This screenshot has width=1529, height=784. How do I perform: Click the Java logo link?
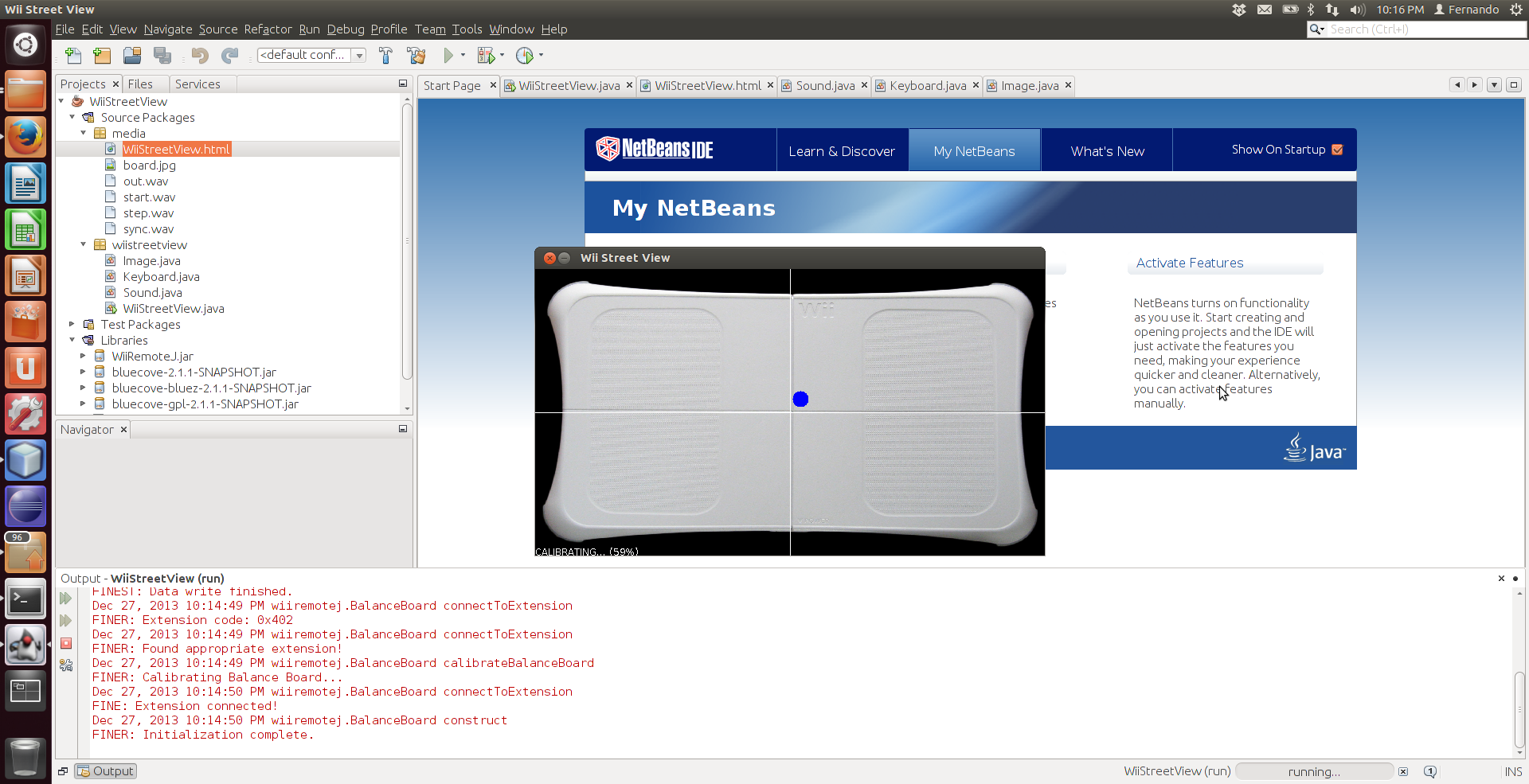point(1314,448)
